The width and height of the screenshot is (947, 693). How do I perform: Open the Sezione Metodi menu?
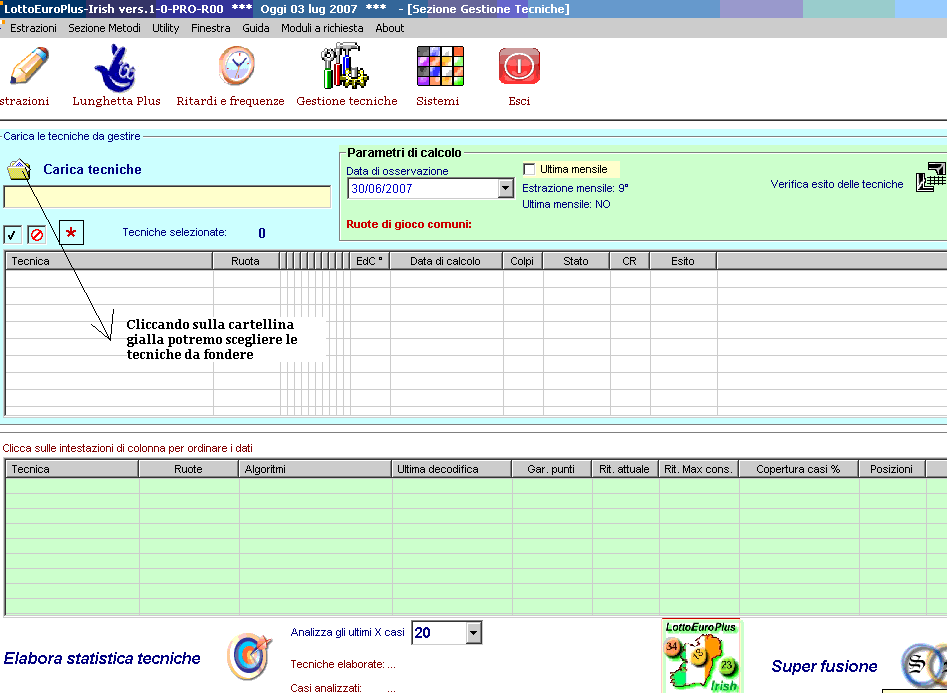pyautogui.click(x=104, y=28)
